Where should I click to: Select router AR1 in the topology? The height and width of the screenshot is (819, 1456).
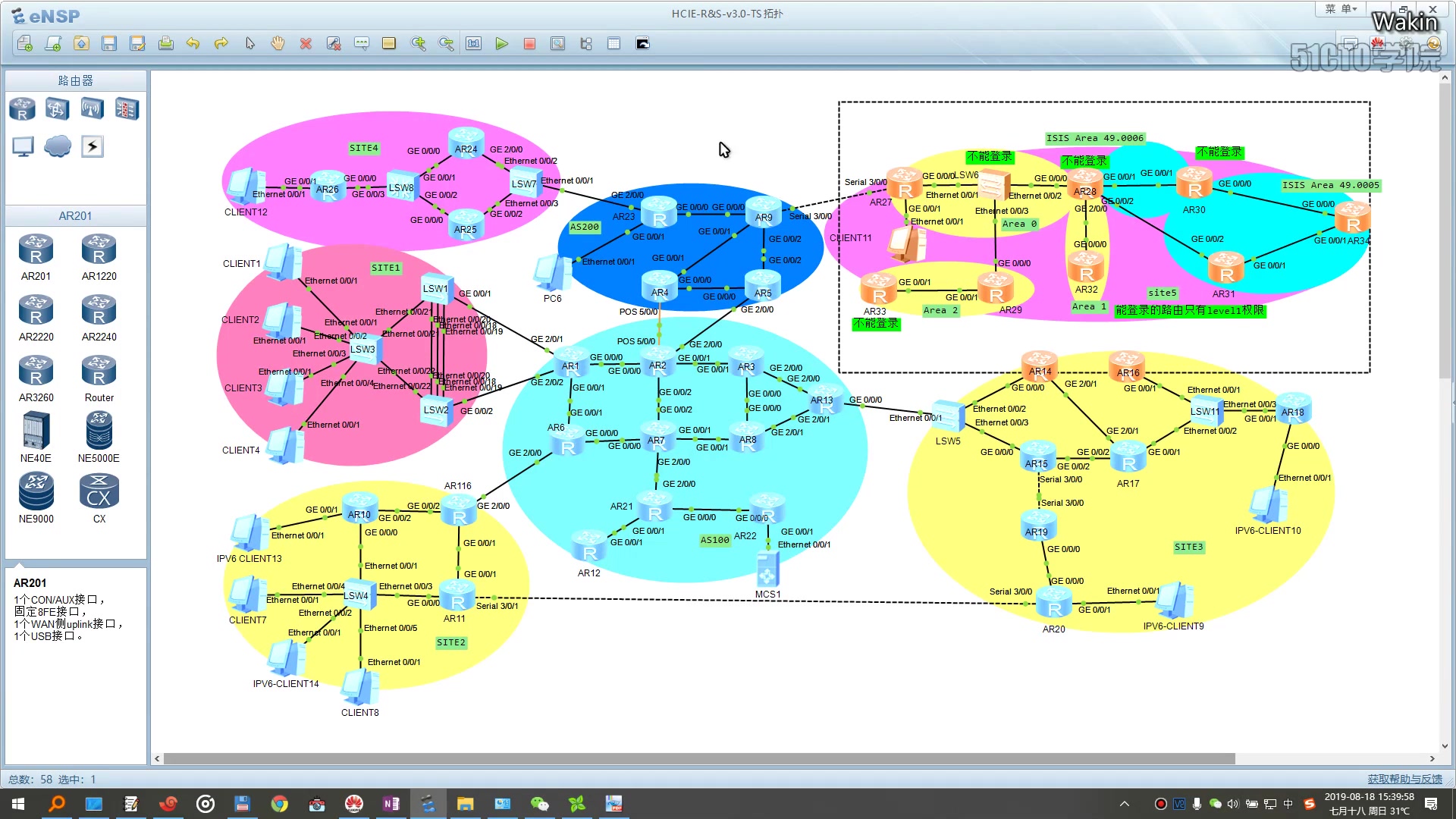[x=570, y=362]
